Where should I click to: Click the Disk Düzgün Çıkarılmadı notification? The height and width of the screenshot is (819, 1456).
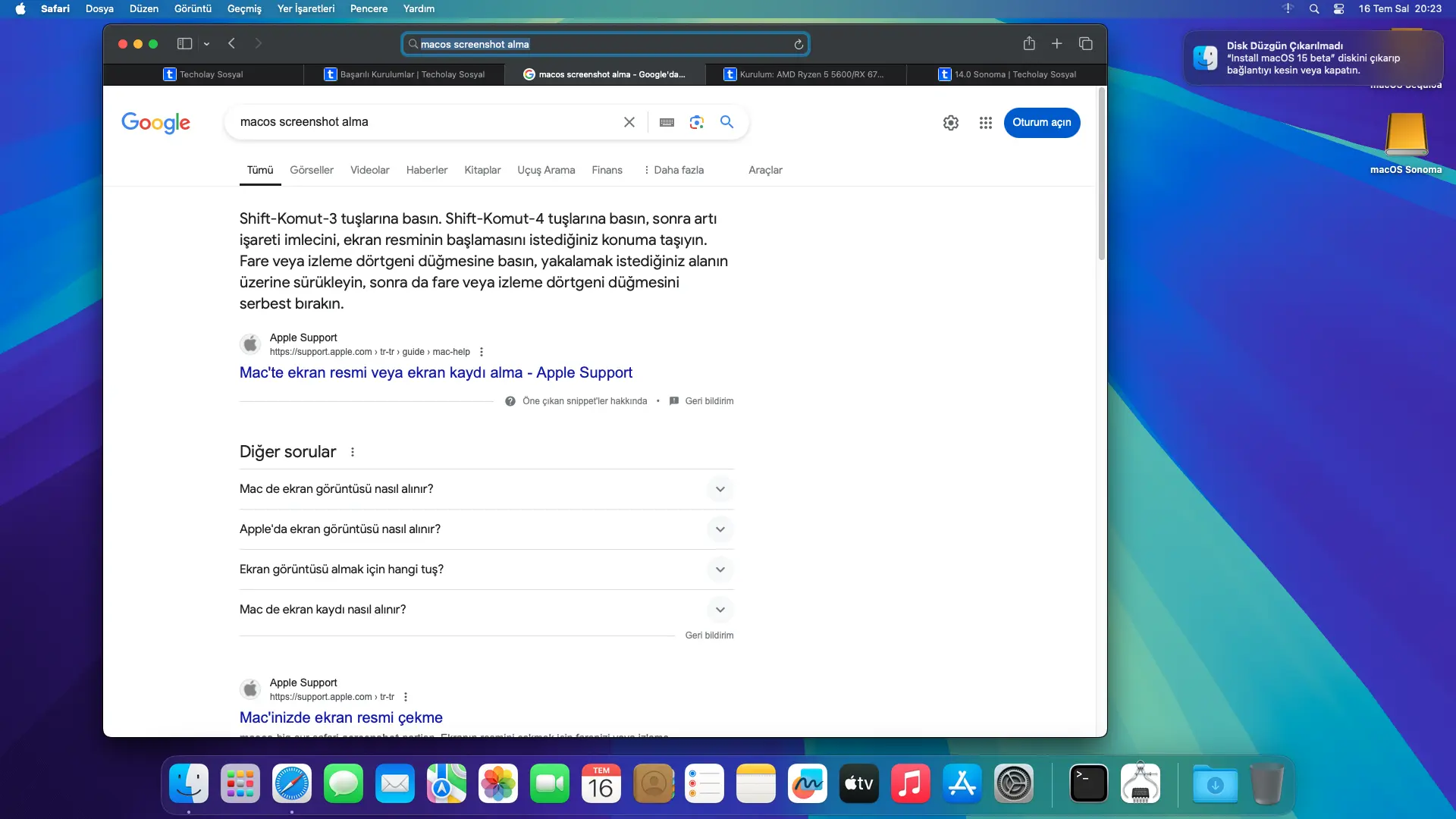pos(1313,58)
